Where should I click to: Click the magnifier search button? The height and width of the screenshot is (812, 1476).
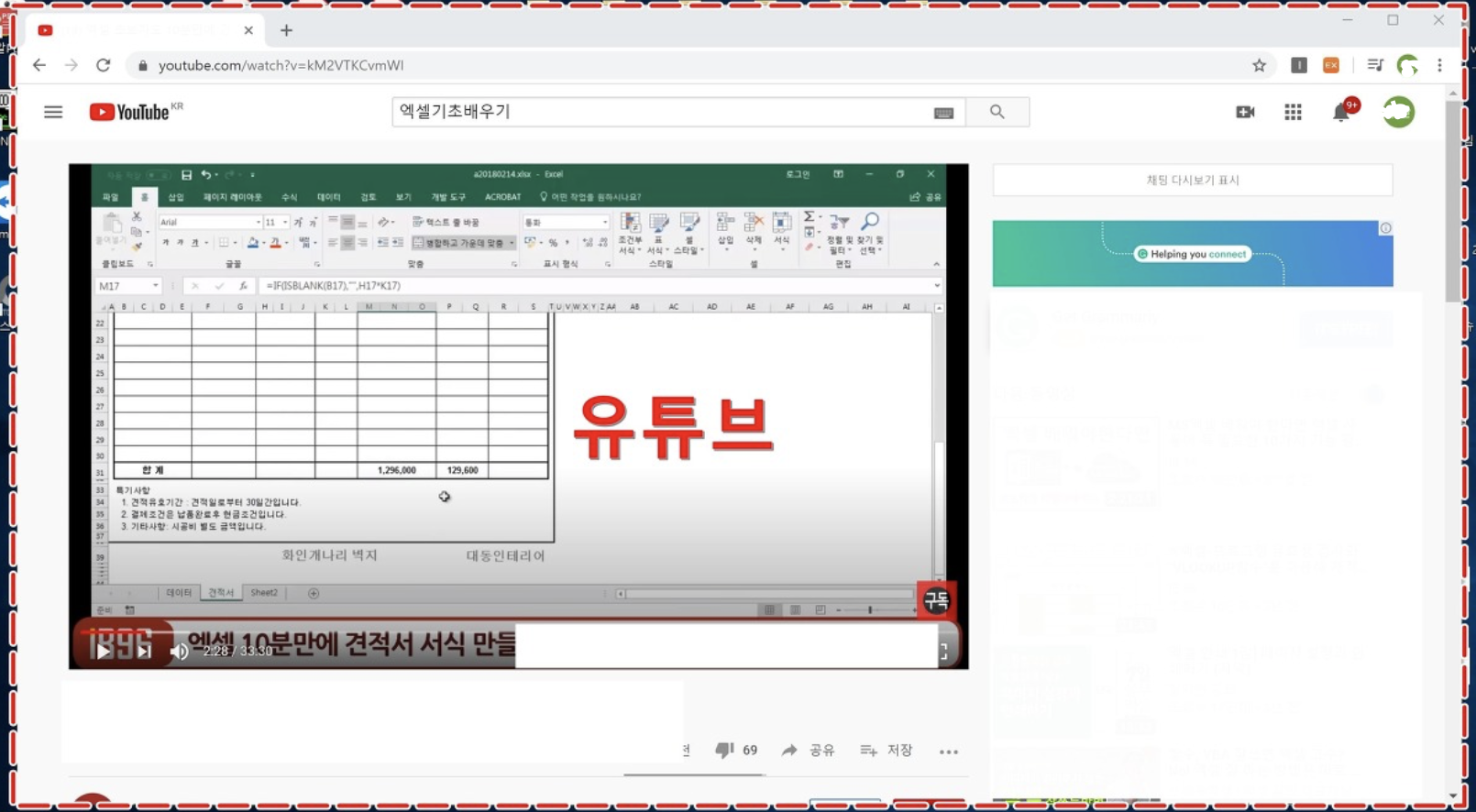click(997, 112)
